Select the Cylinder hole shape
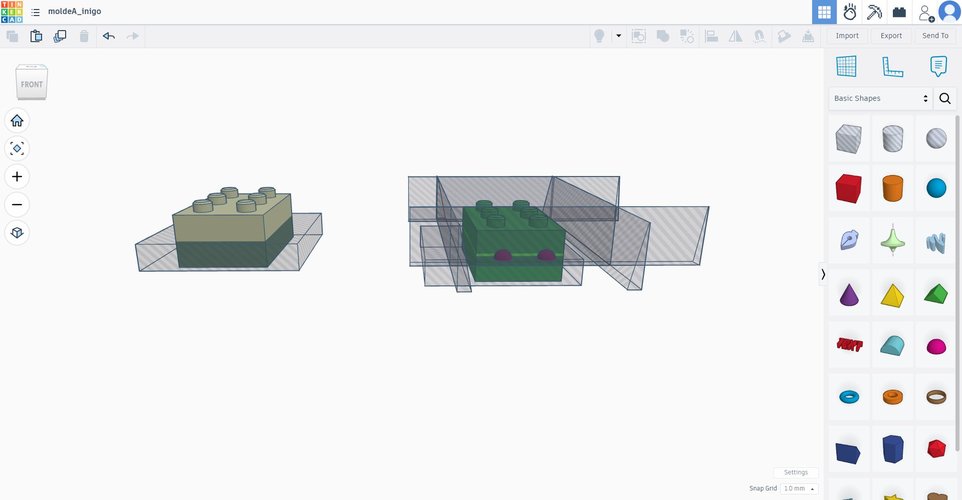 (x=893, y=138)
